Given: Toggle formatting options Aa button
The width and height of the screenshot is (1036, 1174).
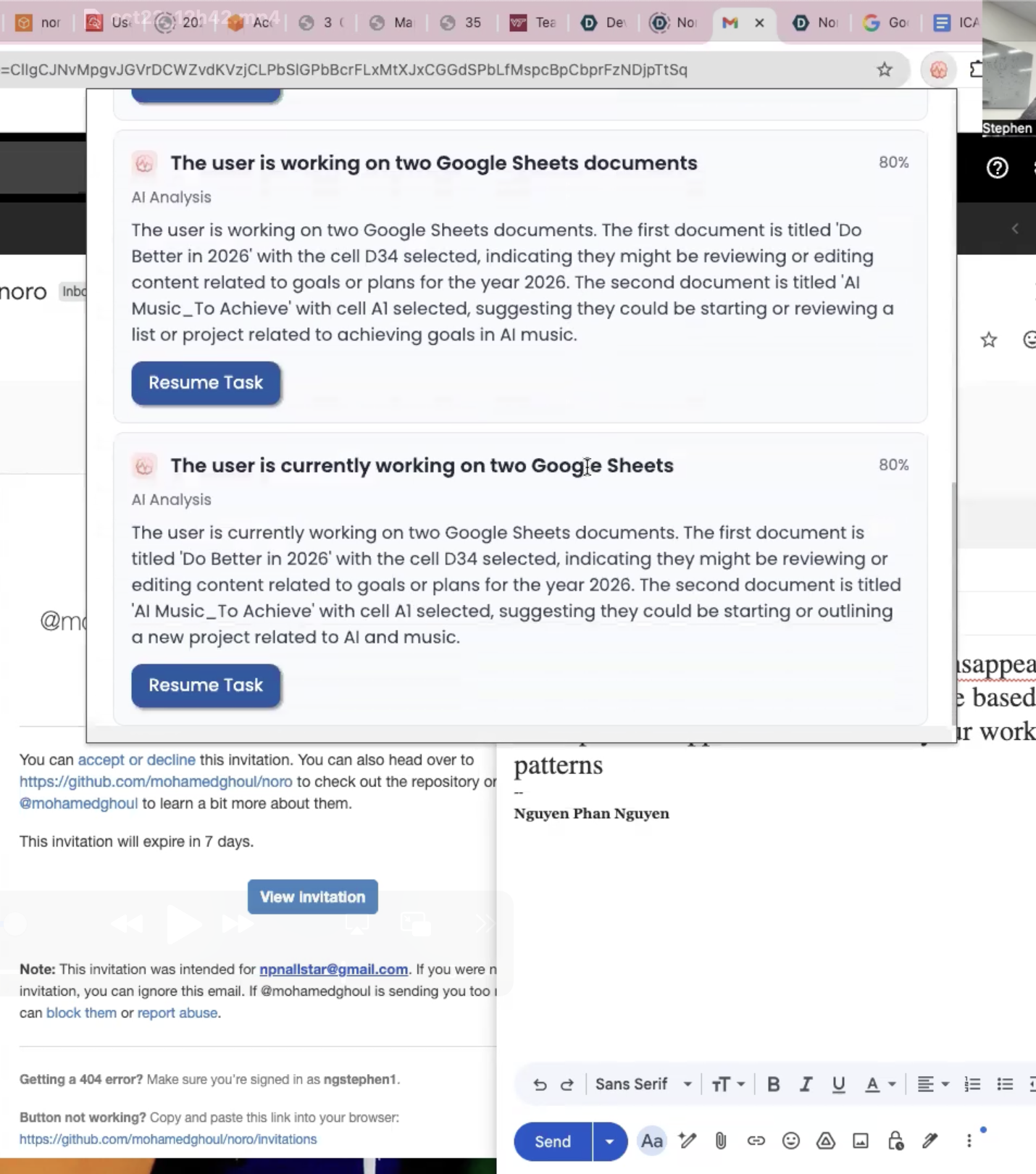Looking at the screenshot, I should pyautogui.click(x=652, y=1141).
